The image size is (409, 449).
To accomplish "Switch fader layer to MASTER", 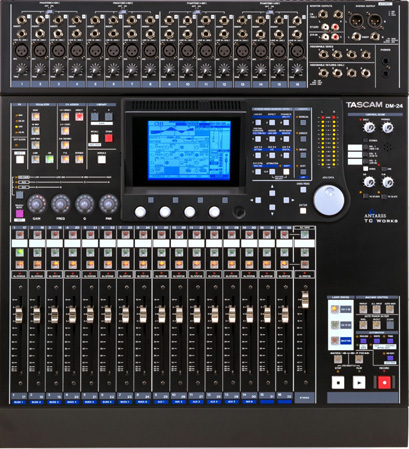I will [335, 341].
